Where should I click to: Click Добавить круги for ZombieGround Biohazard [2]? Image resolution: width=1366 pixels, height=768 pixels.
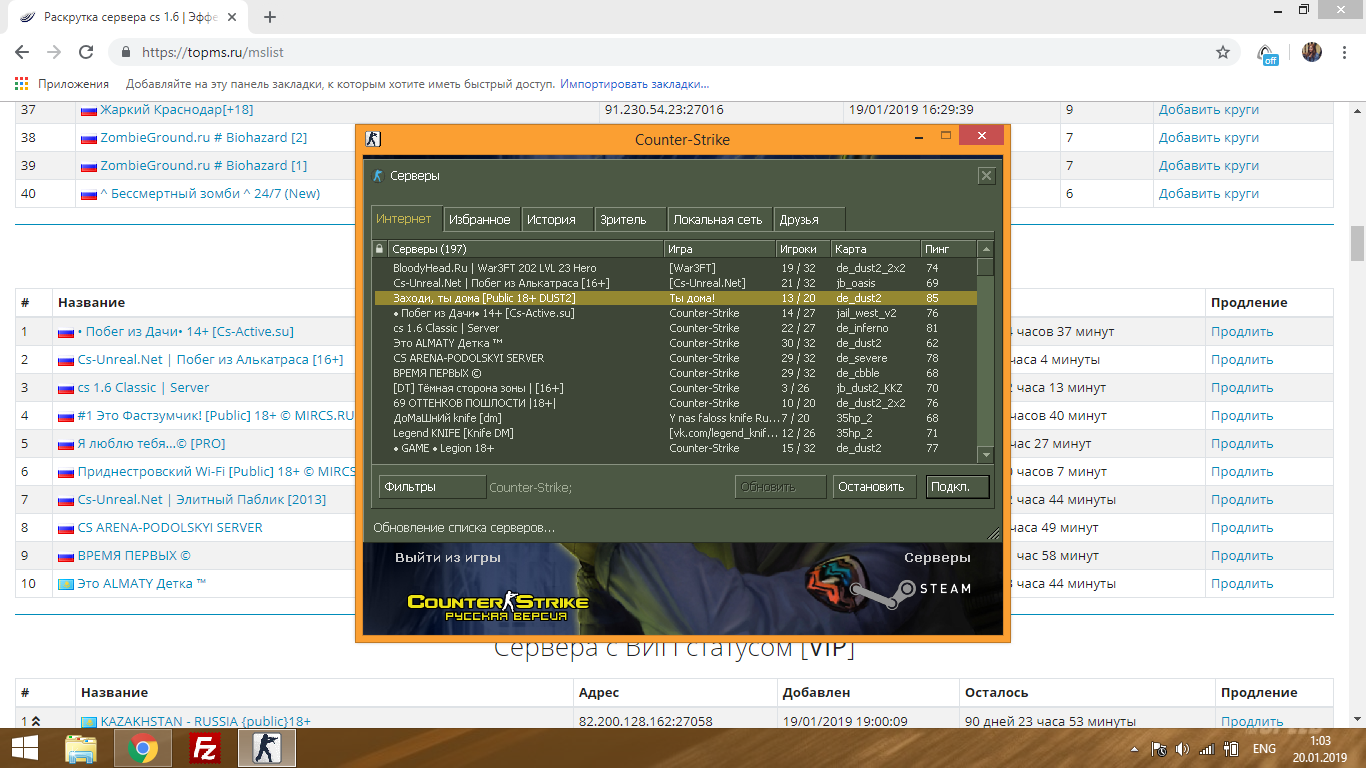pos(1209,138)
